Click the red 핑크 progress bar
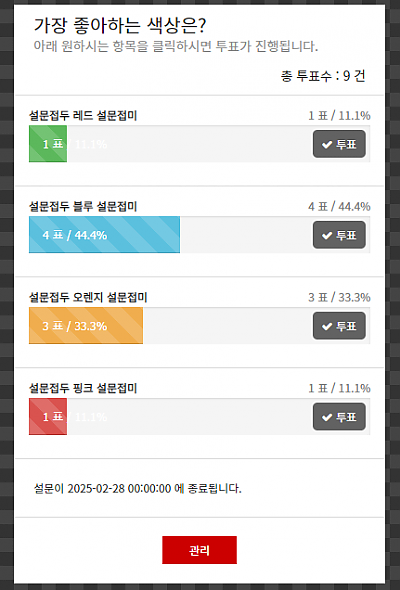The height and width of the screenshot is (590, 400). [48, 417]
